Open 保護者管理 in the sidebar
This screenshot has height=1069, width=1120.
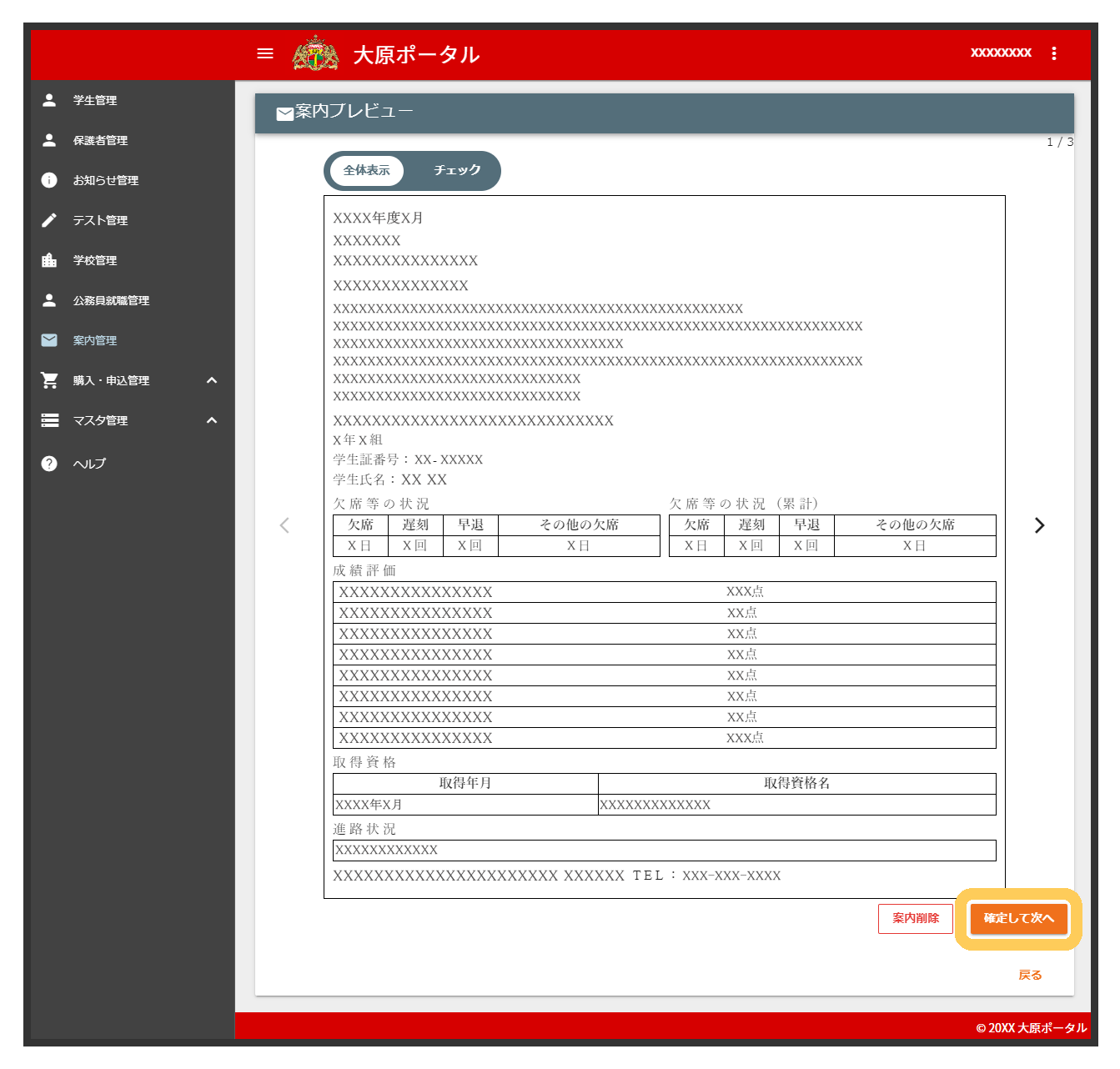coord(133,140)
